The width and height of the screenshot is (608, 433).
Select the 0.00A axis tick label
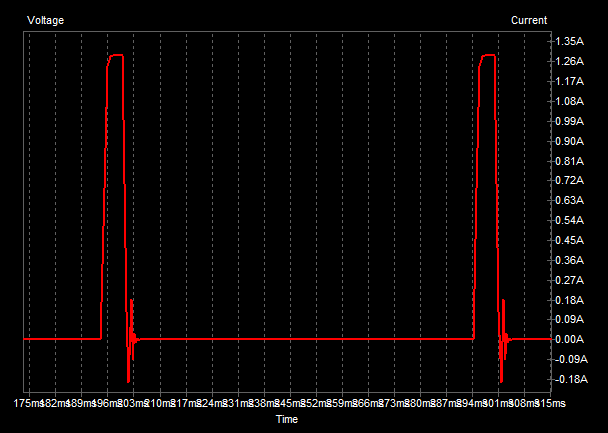point(570,340)
